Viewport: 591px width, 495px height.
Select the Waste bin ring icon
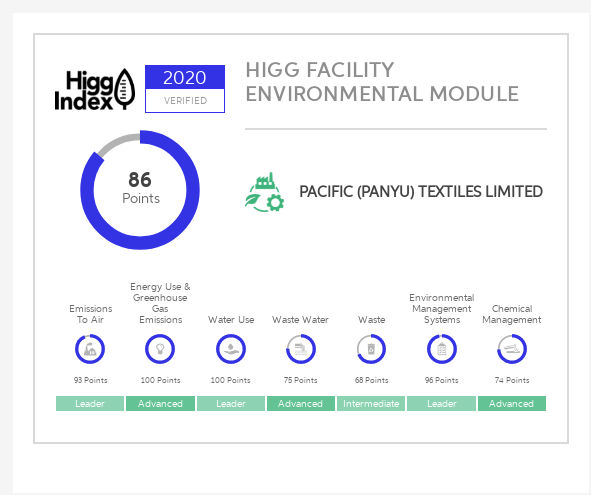(371, 349)
